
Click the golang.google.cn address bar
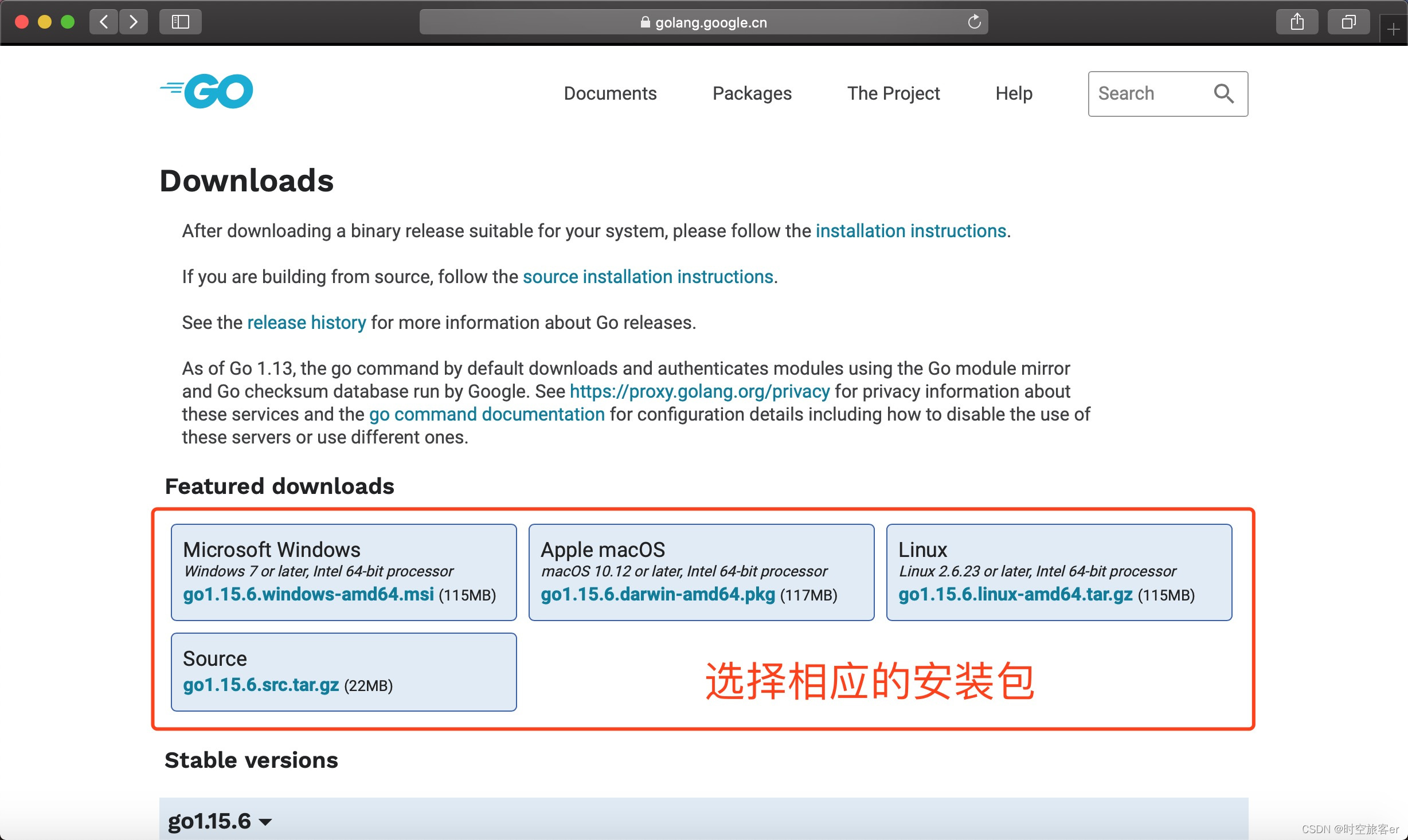[x=703, y=22]
